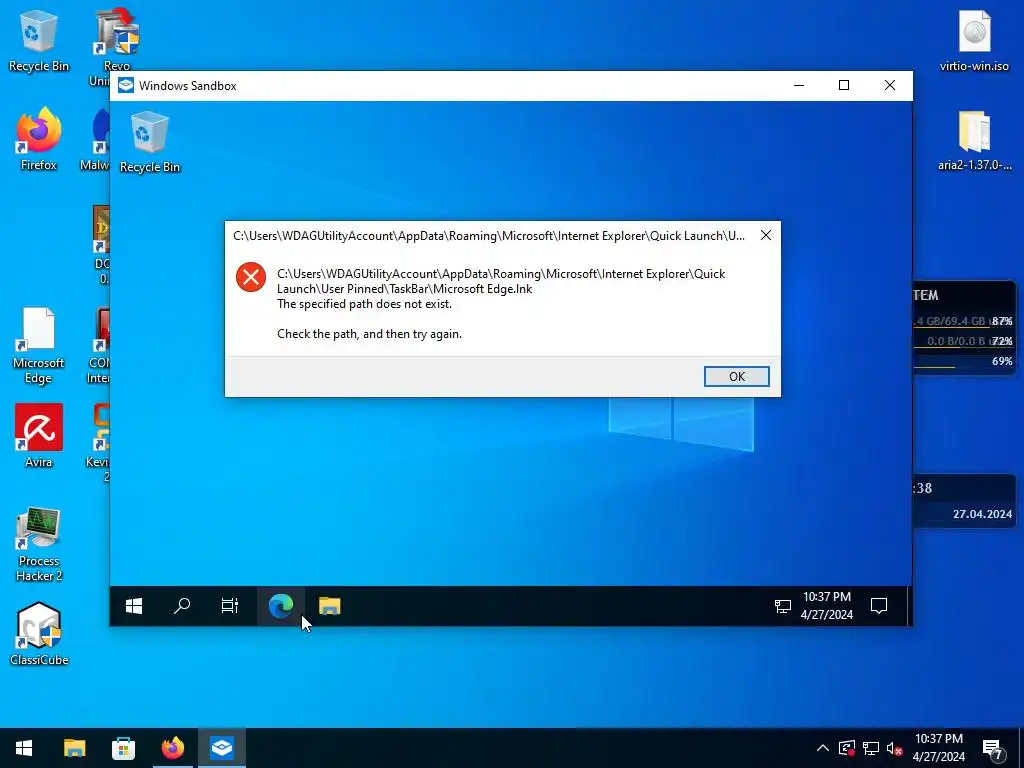Open the host Start menu
Screen dimensions: 1024x768
pos(24,748)
